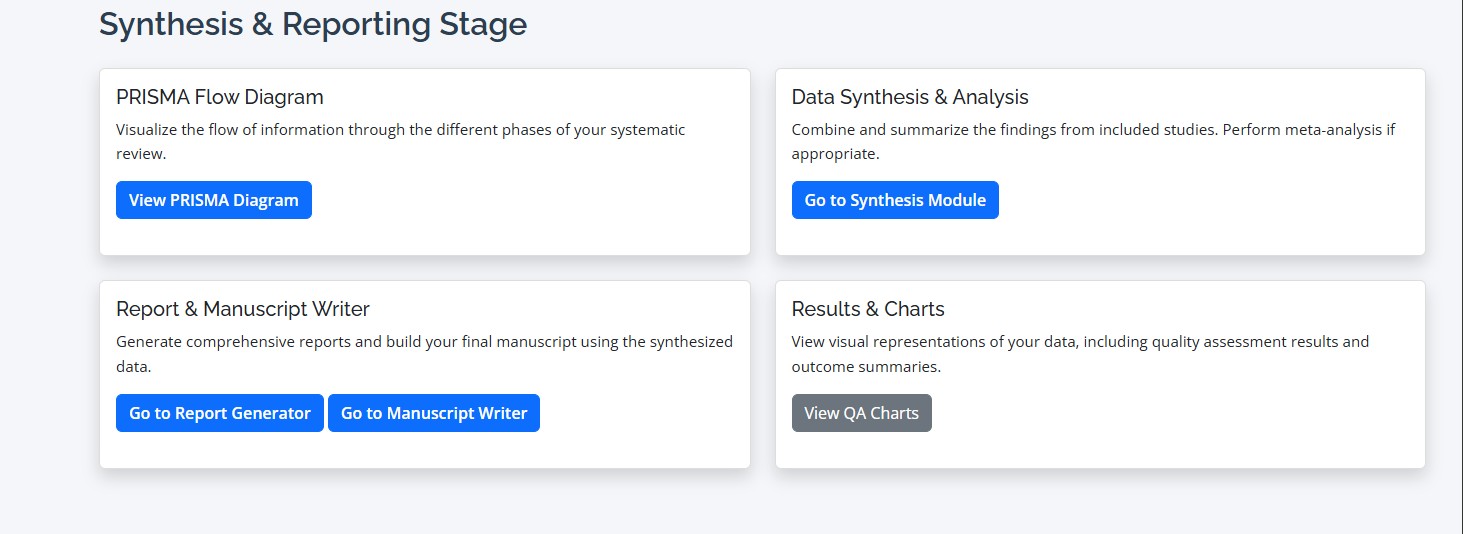Launch Go to Report Generator

pos(219,413)
